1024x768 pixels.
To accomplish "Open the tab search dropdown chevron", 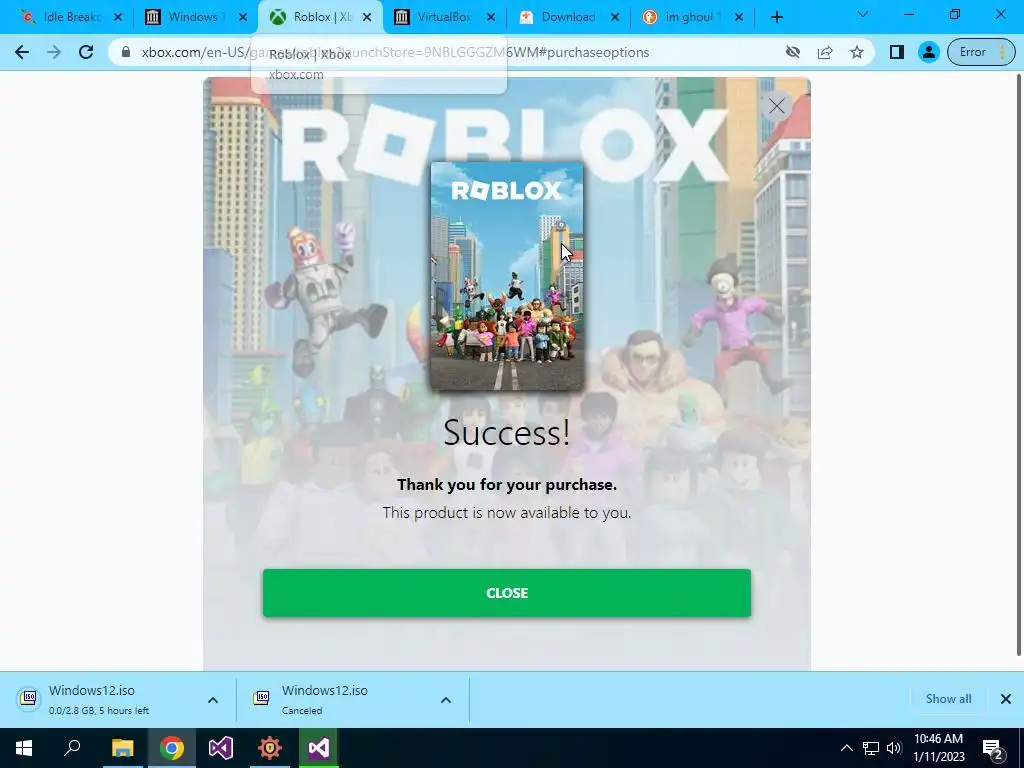I will (863, 14).
